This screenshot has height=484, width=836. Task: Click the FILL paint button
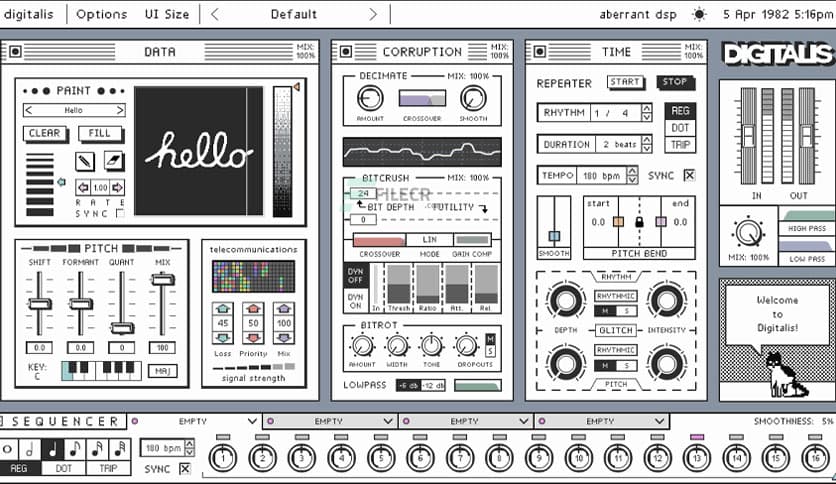[100, 133]
